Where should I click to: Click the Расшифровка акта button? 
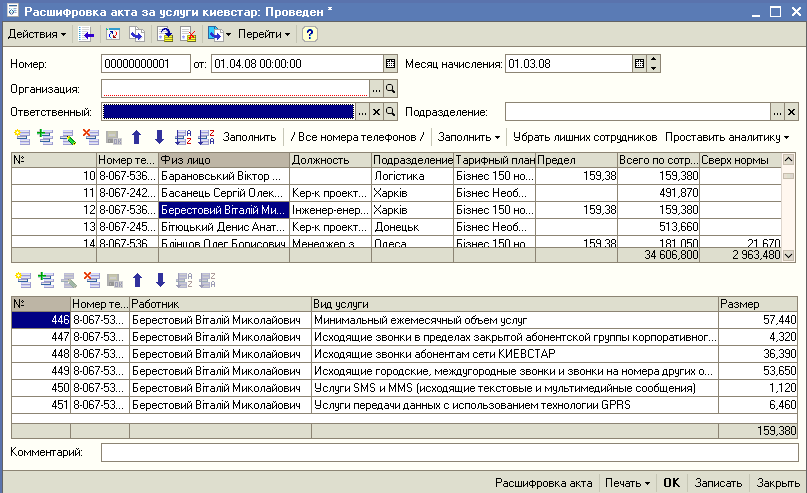(545, 482)
